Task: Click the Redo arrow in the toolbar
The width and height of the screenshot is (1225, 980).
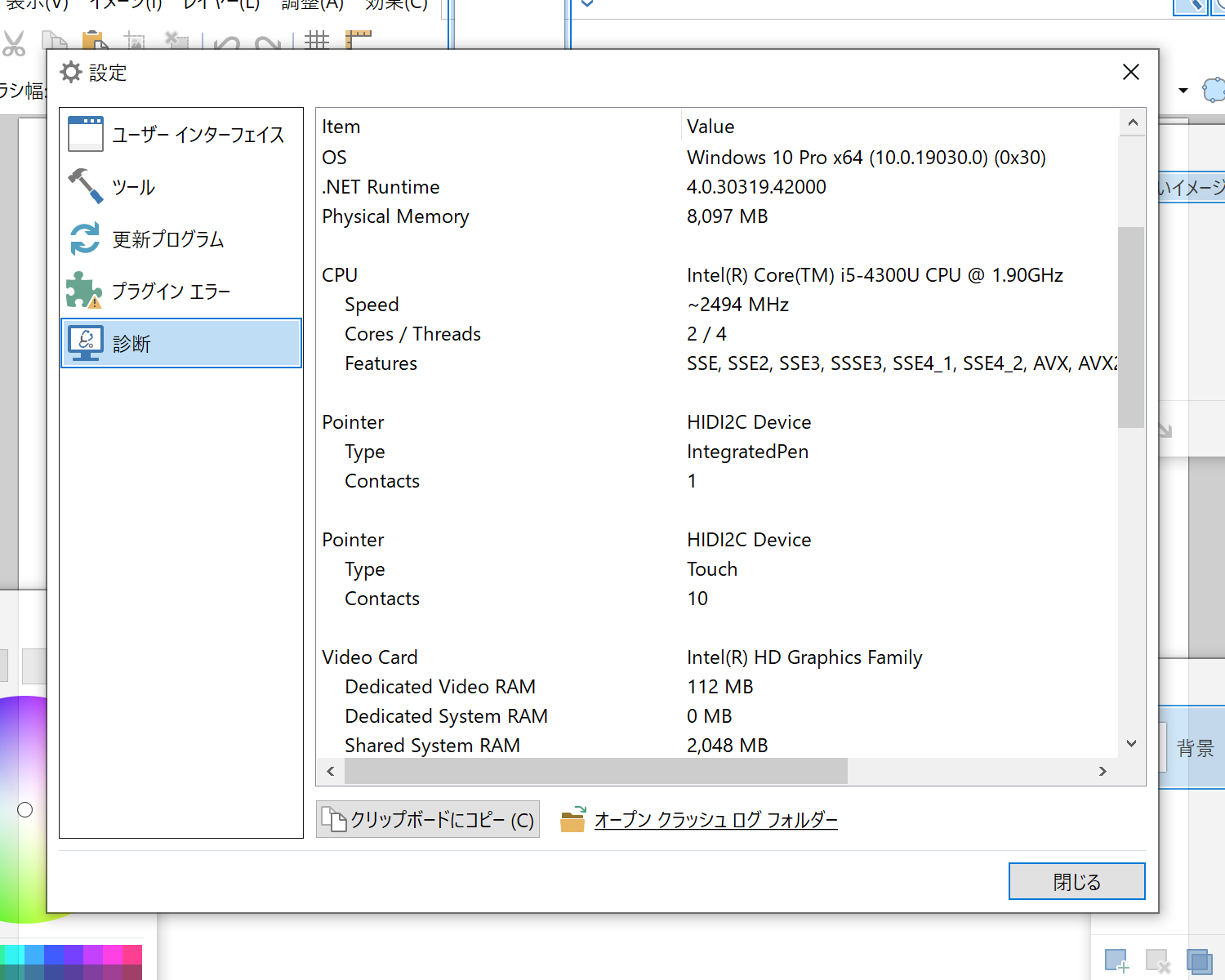Action: (268, 43)
